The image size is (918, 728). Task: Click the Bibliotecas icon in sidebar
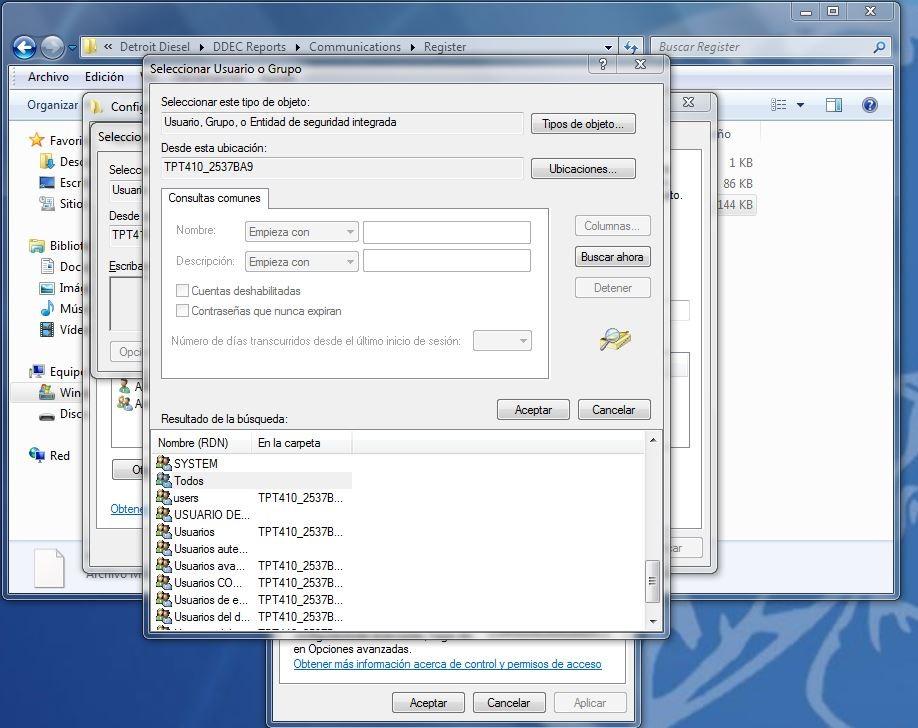[x=36, y=245]
